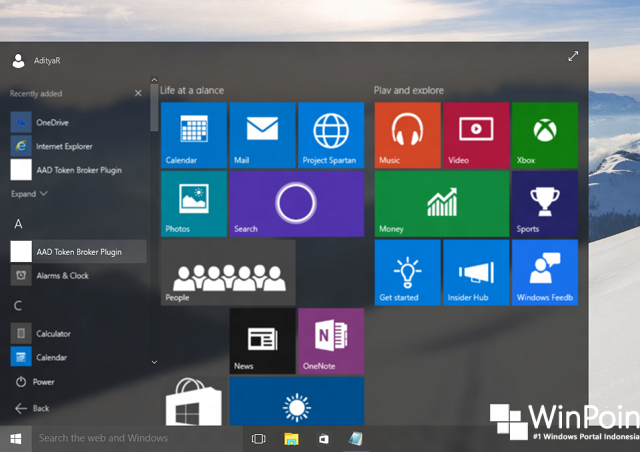Viewport: 640px width, 452px height.
Task: Click the letter C section header
Action: pos(18,305)
